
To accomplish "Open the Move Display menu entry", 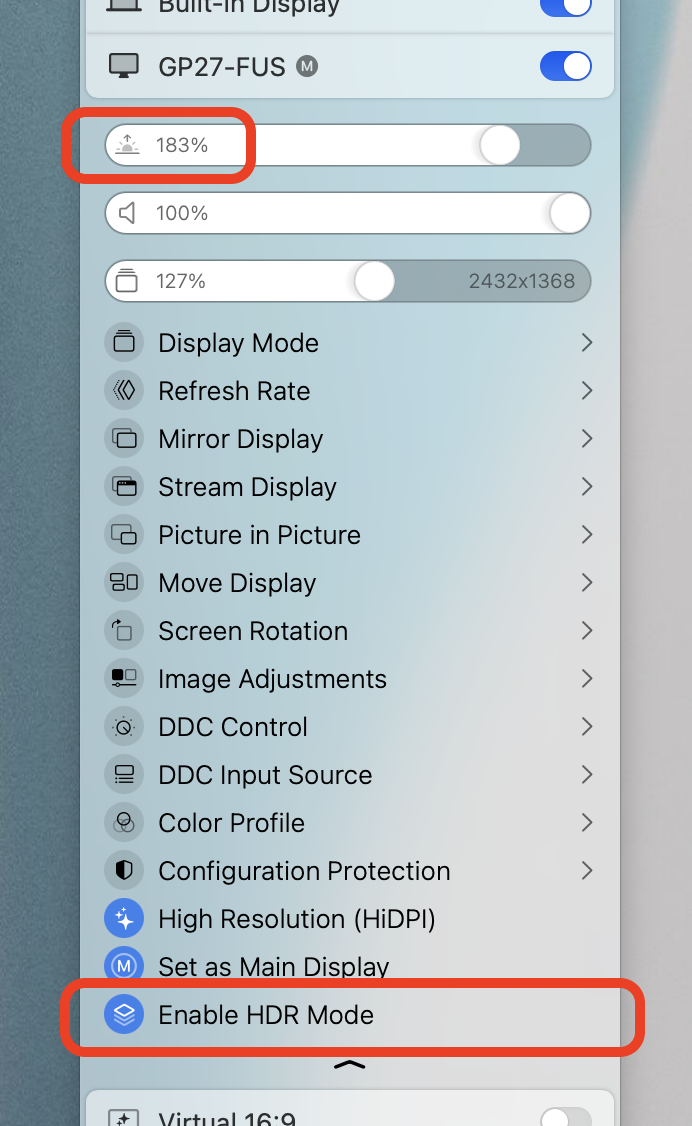I will (x=237, y=583).
